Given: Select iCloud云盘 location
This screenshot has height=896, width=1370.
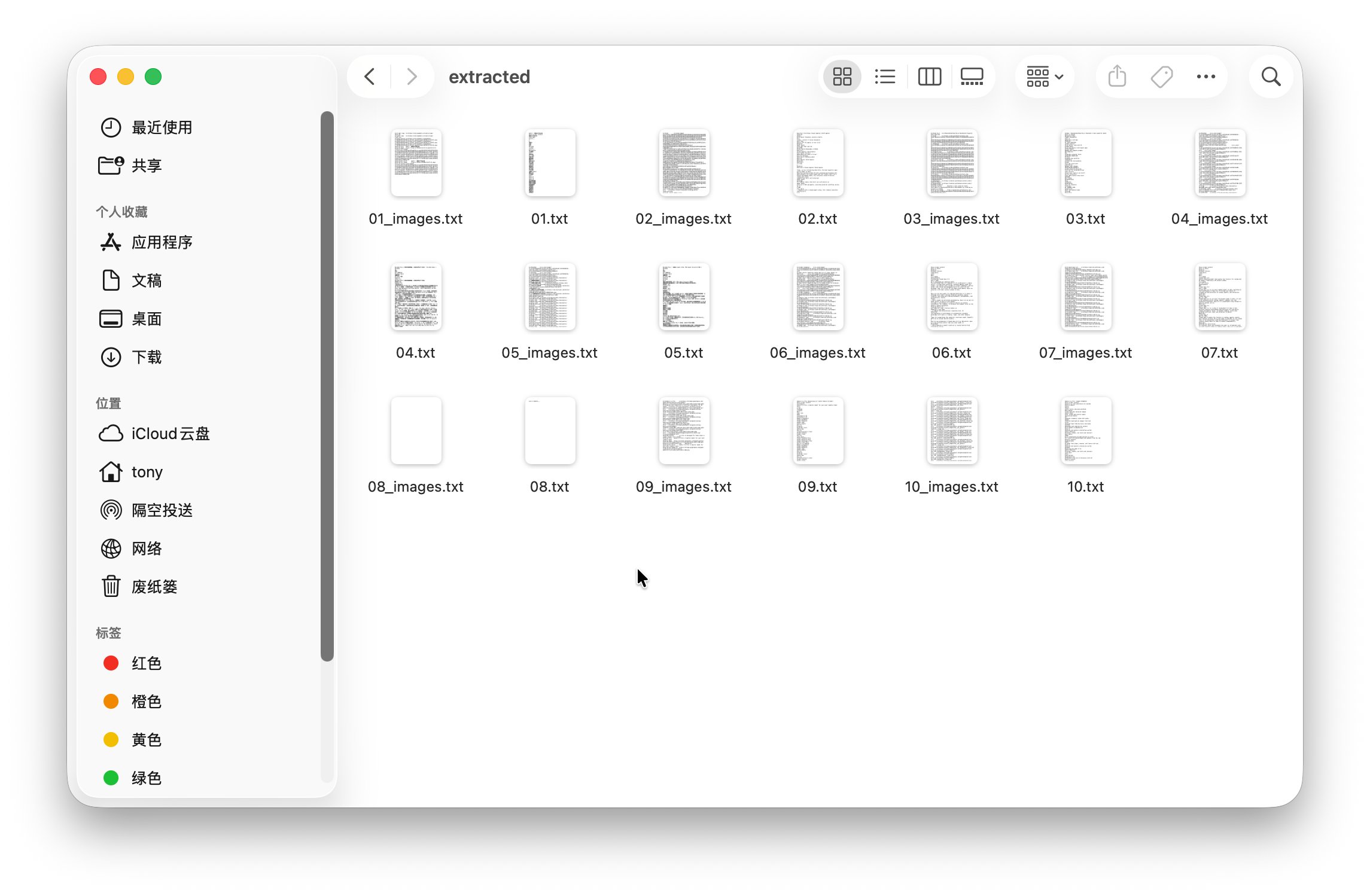Looking at the screenshot, I should tap(171, 434).
